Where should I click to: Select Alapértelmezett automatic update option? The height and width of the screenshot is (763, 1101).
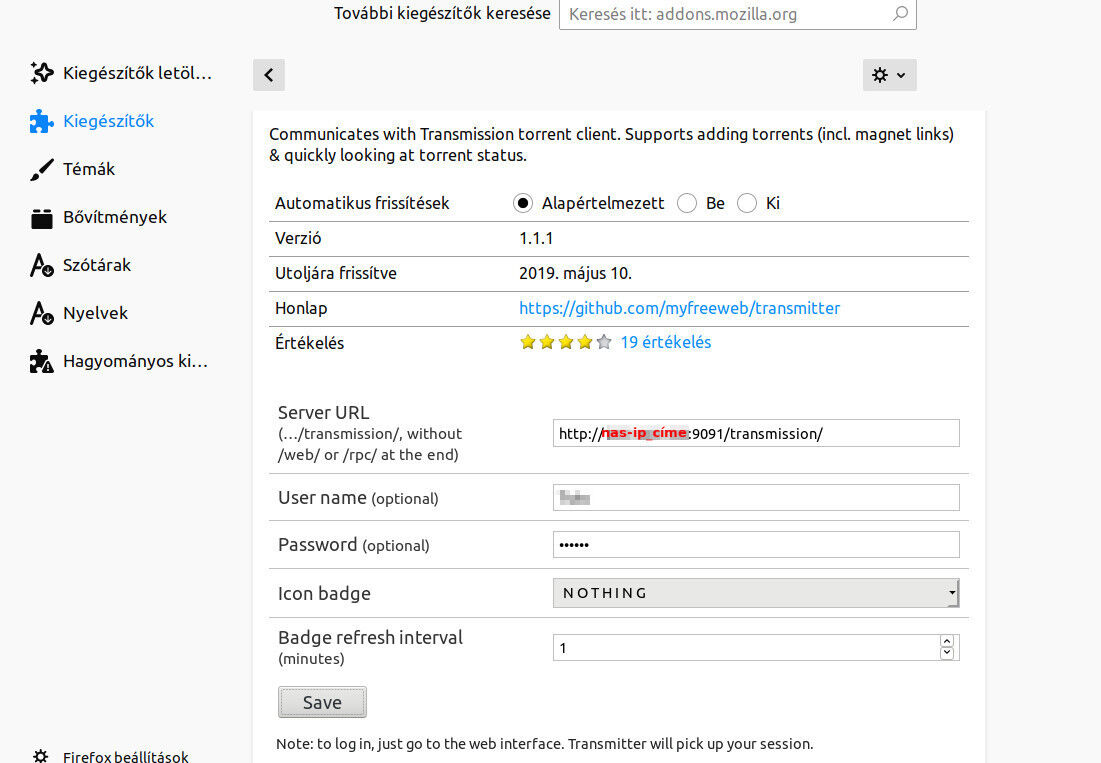coord(522,204)
